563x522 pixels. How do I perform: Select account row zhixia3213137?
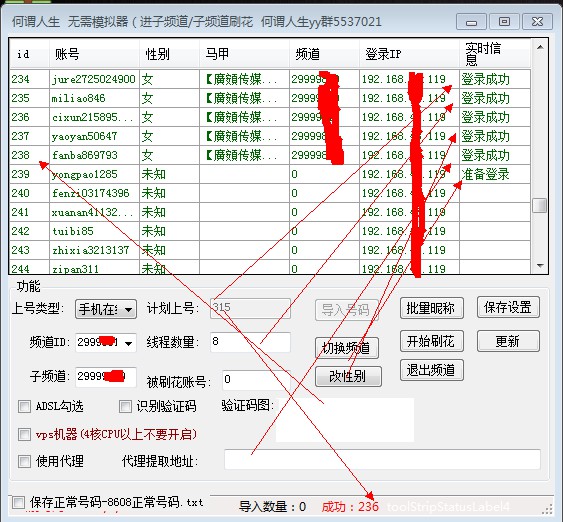click(x=270, y=250)
